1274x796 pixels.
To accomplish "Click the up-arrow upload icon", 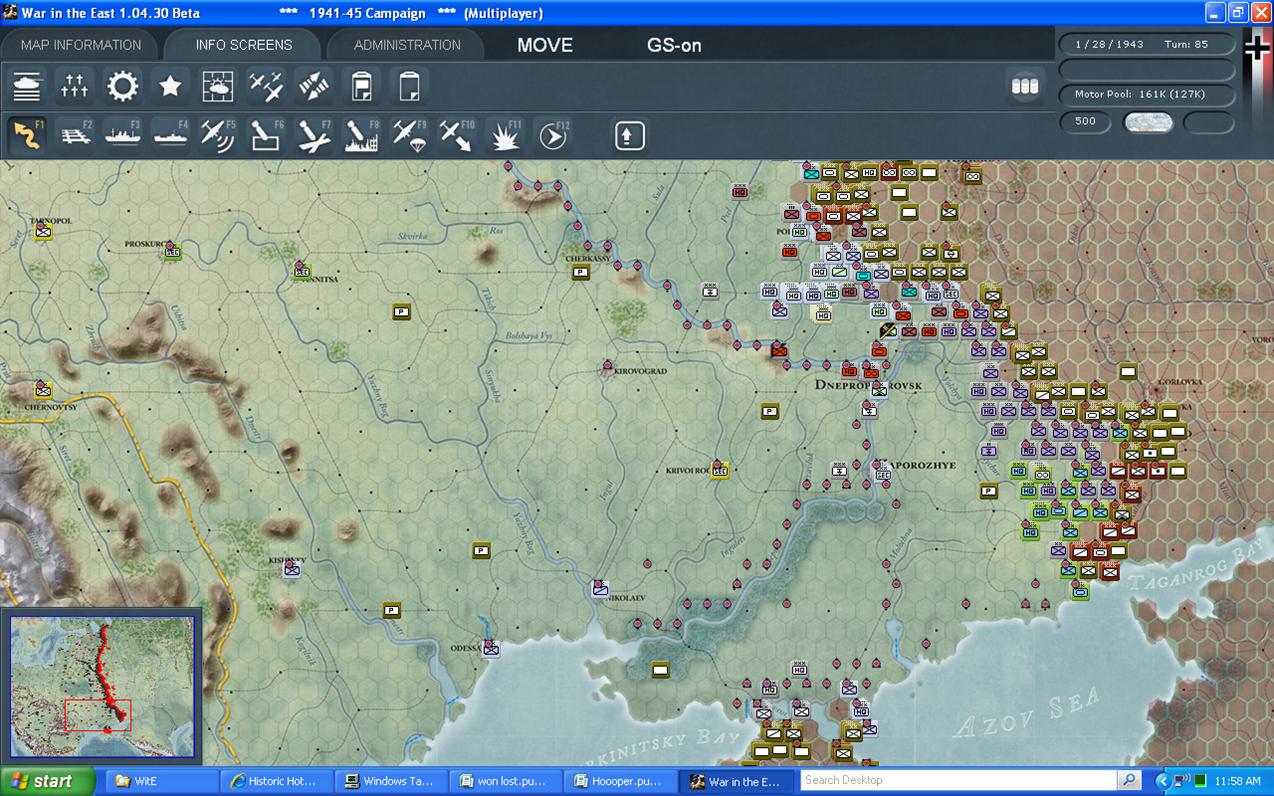I will point(629,135).
